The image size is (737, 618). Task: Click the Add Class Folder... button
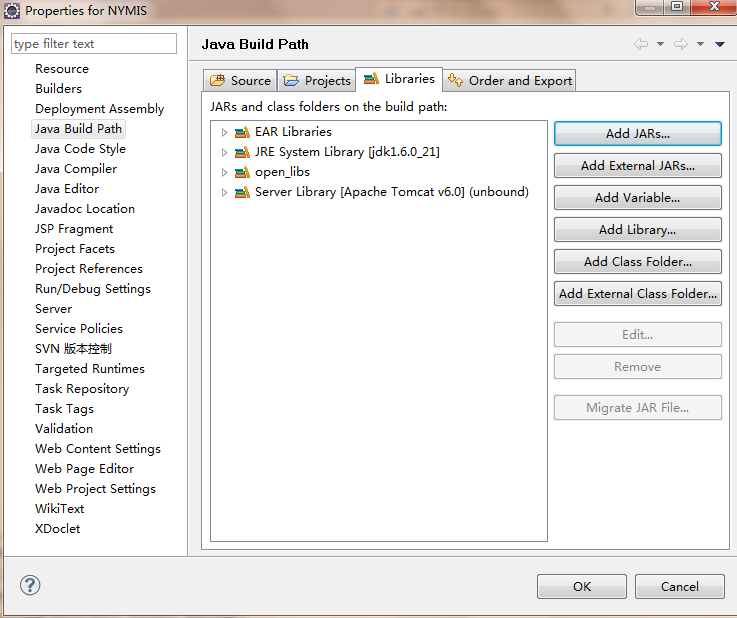pos(638,262)
